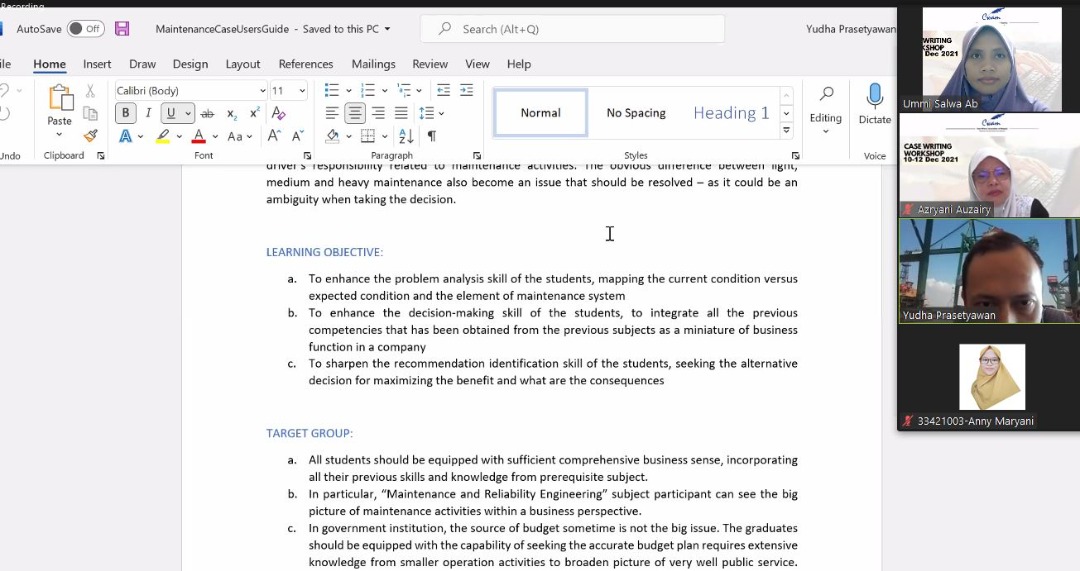Screen dimensions: 1080x571
Task: Click the Shading paint bucket color
Action: coord(332,136)
